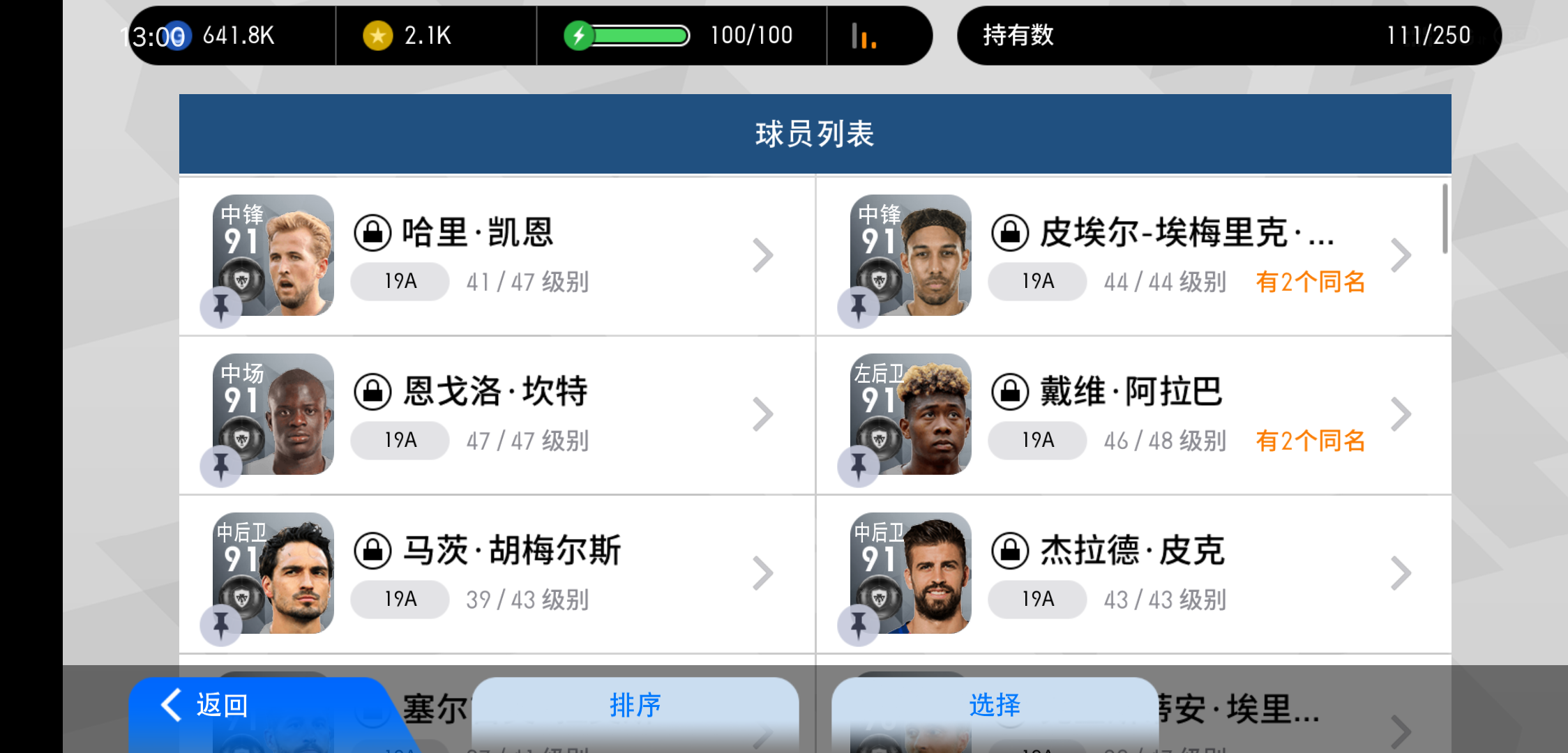This screenshot has width=1568, height=753.
Task: Click lock icon beside 戴维·阿拉巴
Action: [1010, 391]
